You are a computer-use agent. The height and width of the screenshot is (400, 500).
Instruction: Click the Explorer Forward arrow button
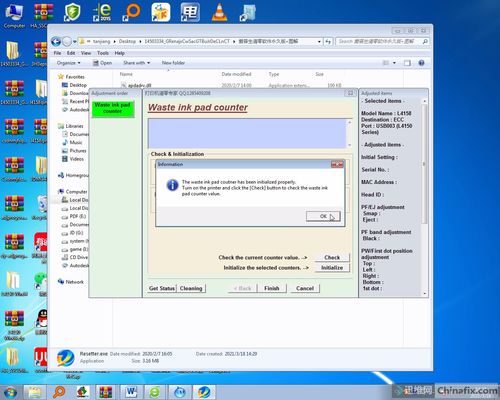(67, 41)
